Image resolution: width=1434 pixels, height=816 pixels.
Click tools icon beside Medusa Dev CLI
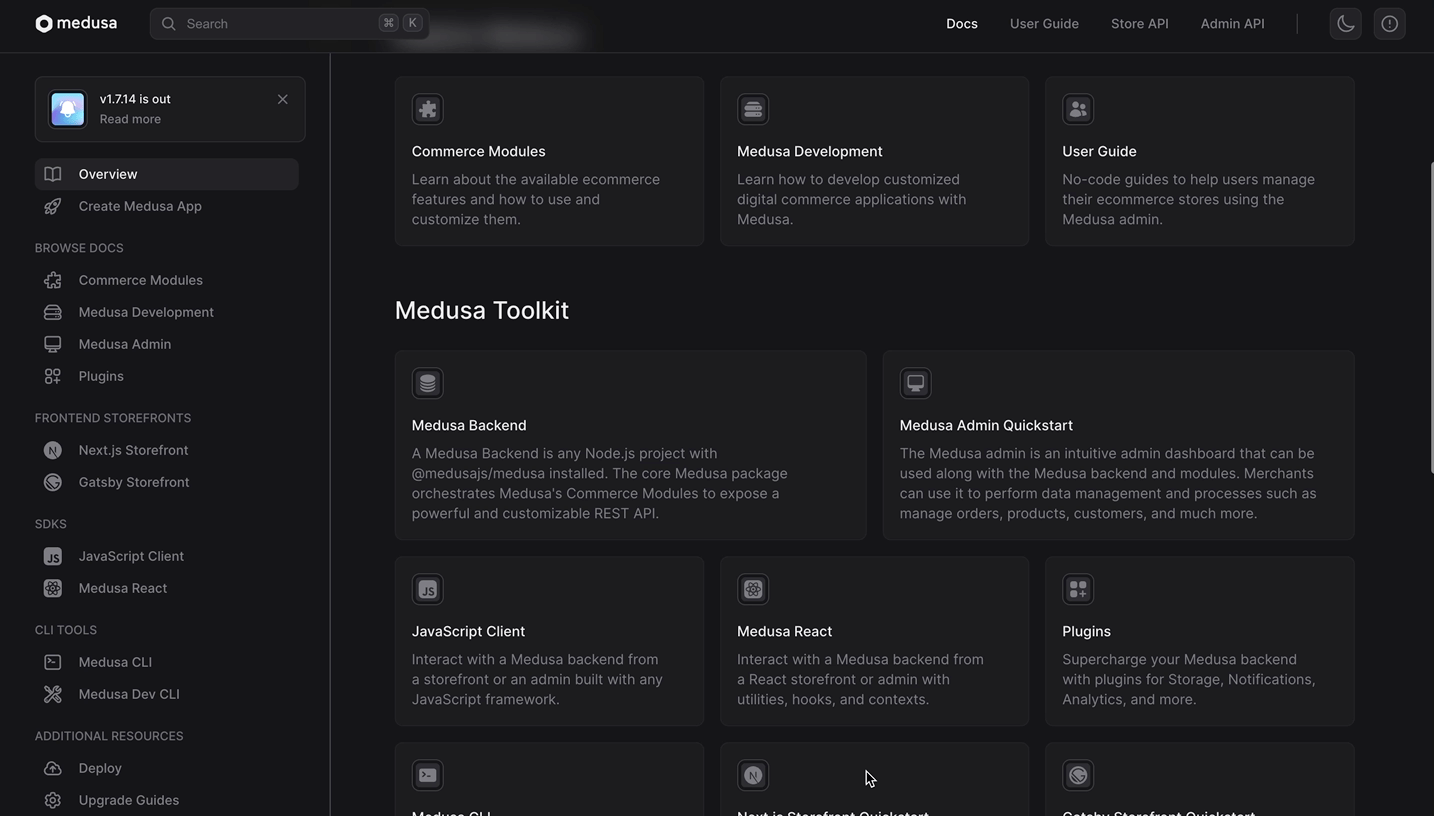[x=53, y=694]
